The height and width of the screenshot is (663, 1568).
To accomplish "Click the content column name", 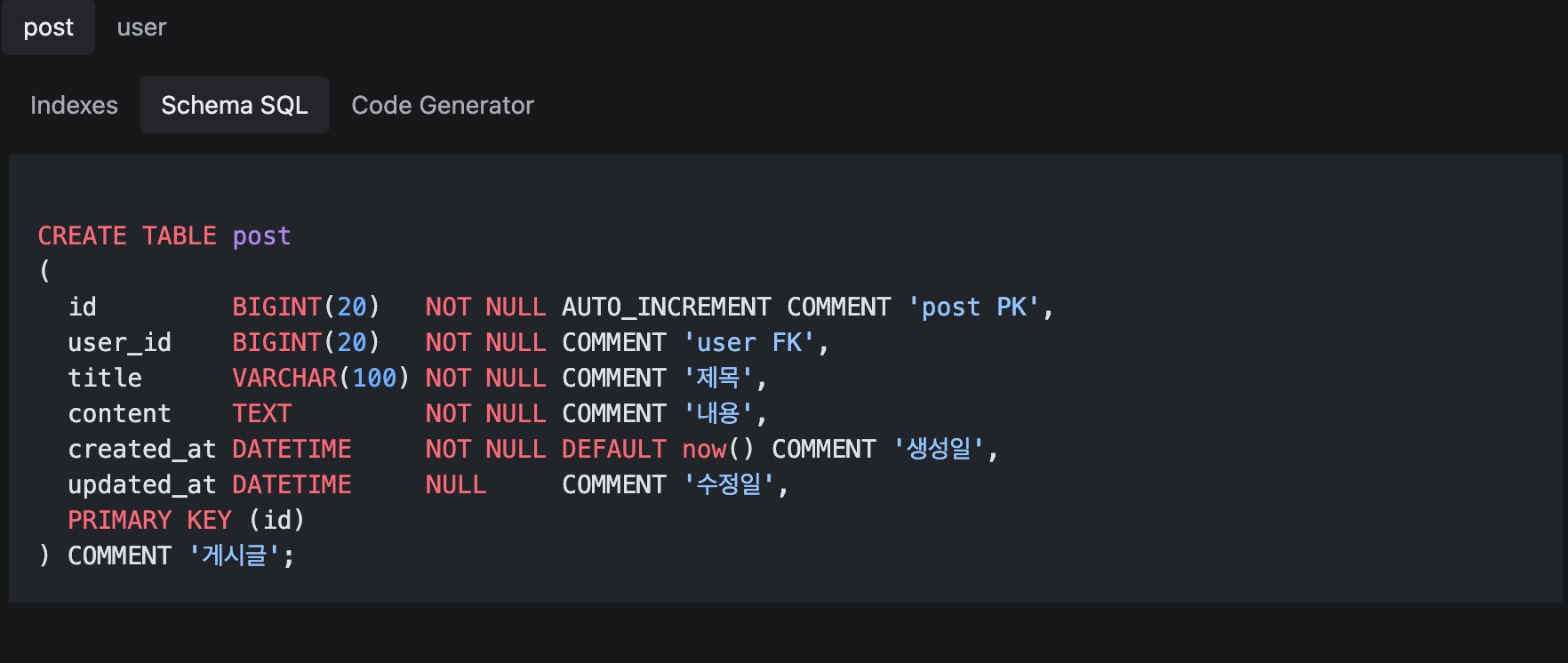I will [x=119, y=413].
